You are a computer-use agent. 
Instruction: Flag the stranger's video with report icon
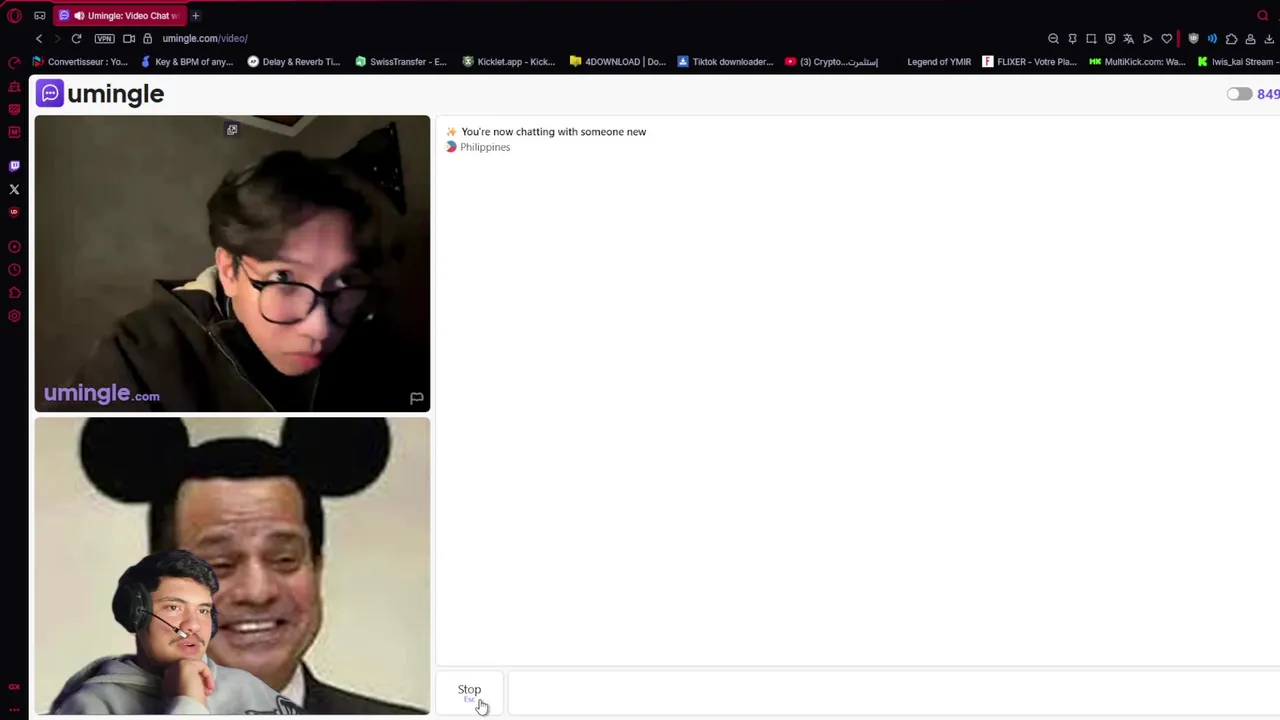[416, 398]
